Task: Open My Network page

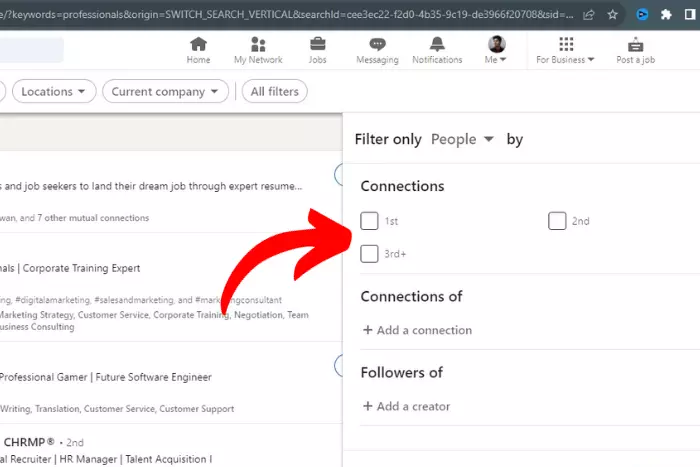Action: [258, 50]
